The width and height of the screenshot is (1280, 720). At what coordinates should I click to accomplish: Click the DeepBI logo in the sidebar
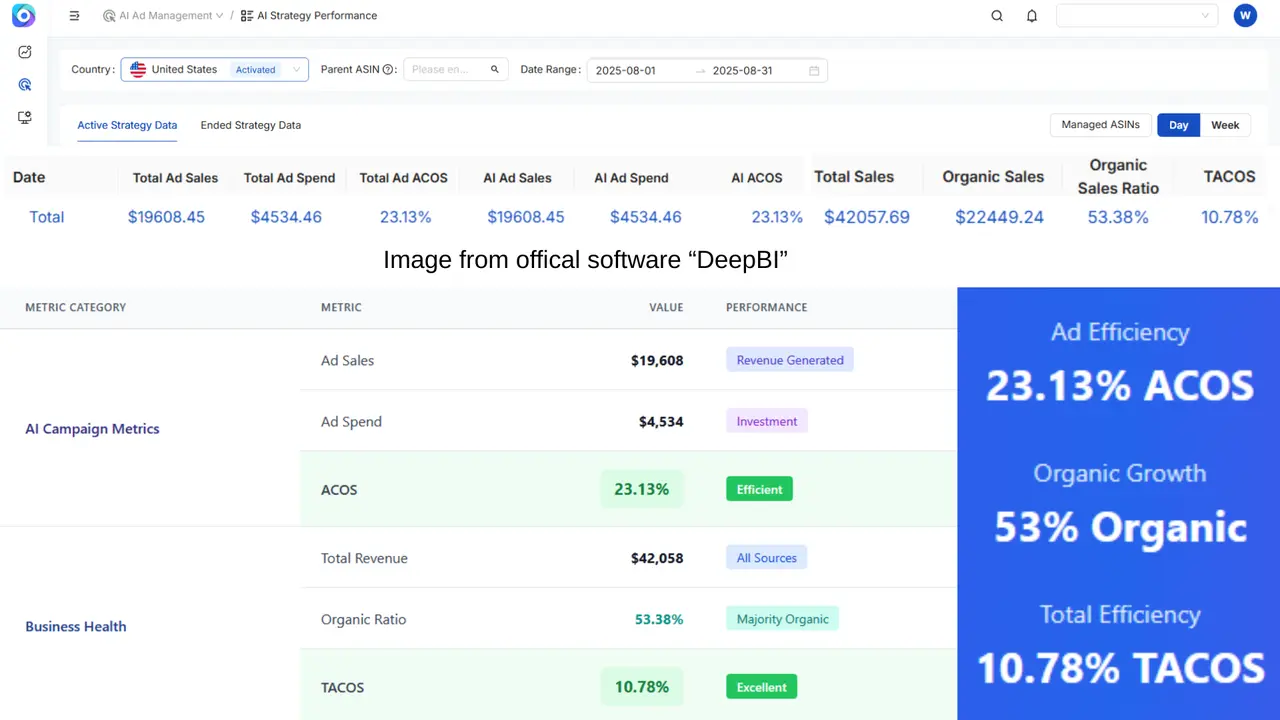click(x=23, y=15)
